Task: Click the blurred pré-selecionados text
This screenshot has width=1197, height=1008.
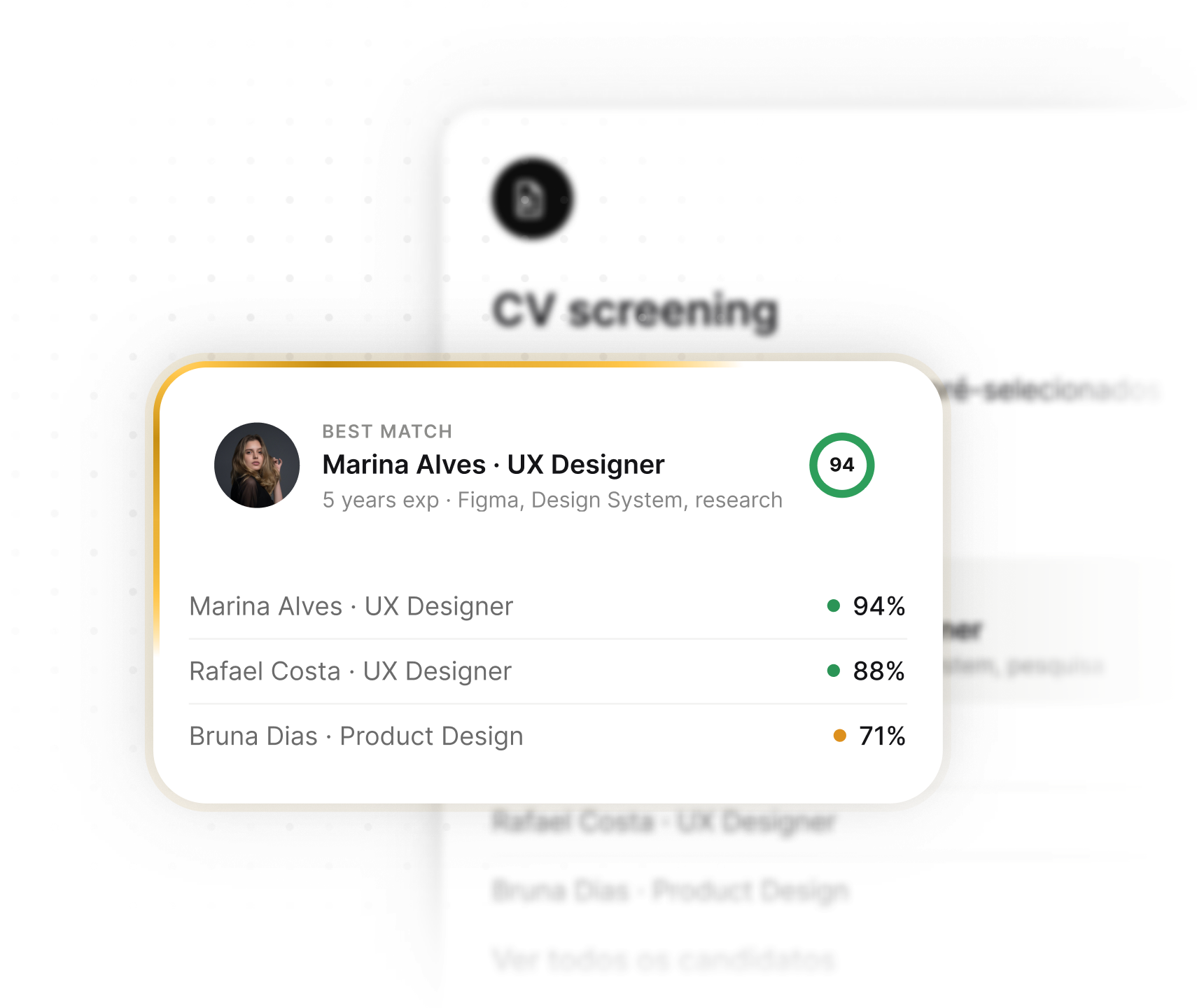Action: click(1050, 390)
